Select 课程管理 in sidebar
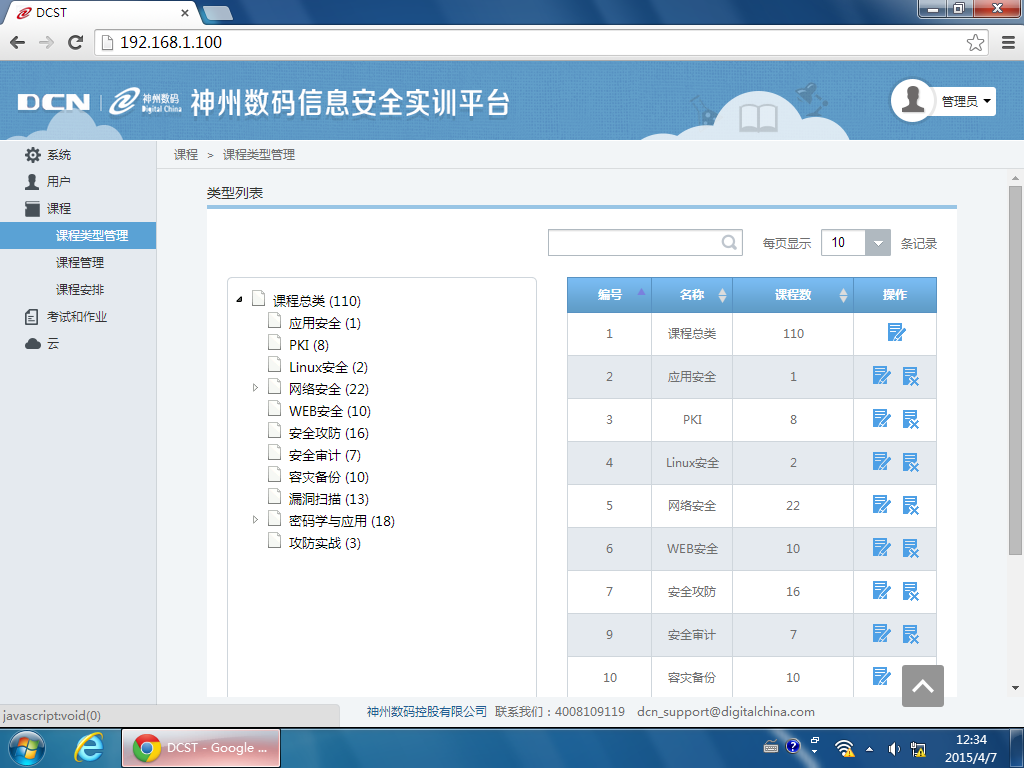 coord(80,263)
